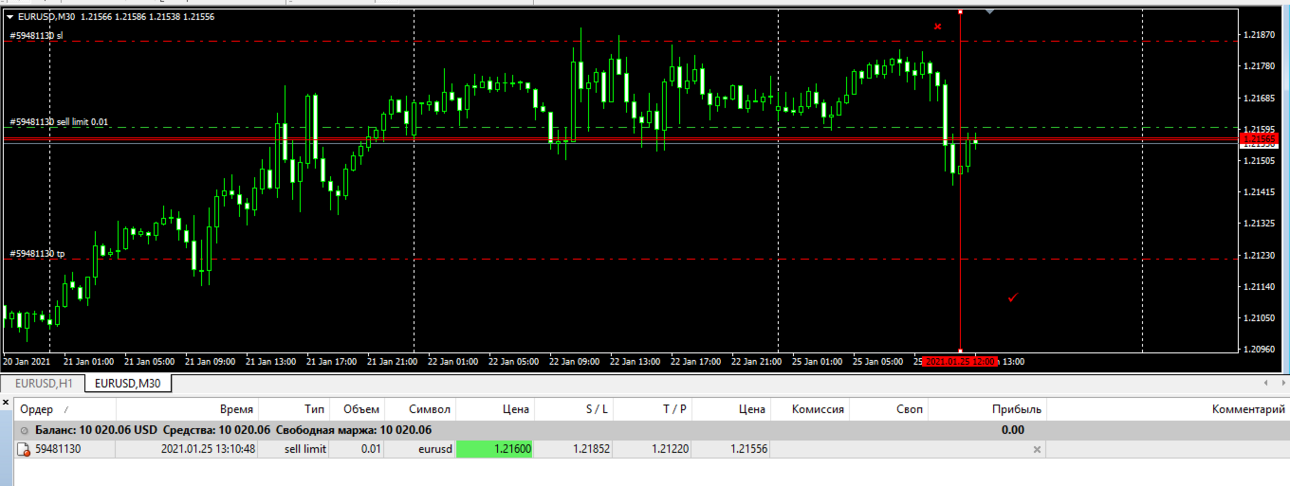Select the #59481130 tp line label on chart
The image size is (1290, 486).
(x=37, y=254)
